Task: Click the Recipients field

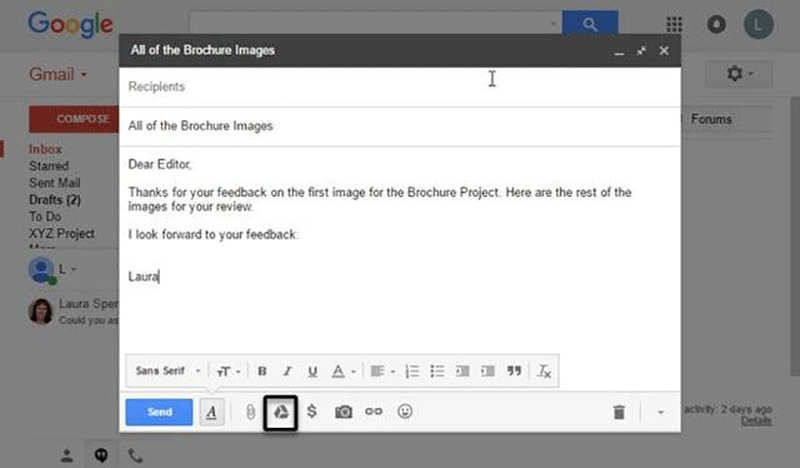Action: coord(400,87)
